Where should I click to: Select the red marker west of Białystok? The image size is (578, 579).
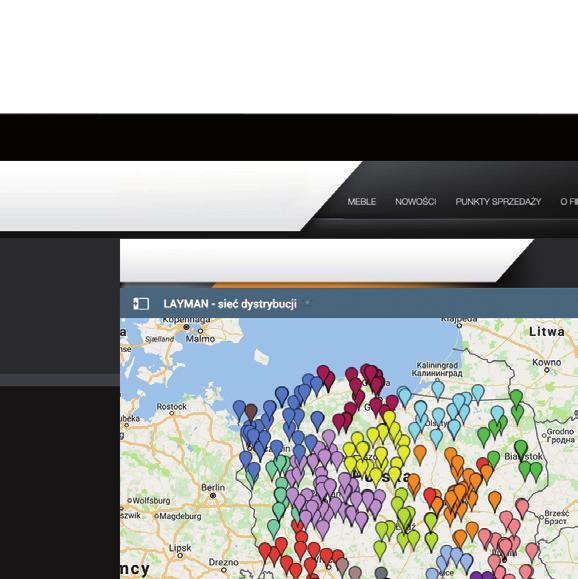[482, 465]
